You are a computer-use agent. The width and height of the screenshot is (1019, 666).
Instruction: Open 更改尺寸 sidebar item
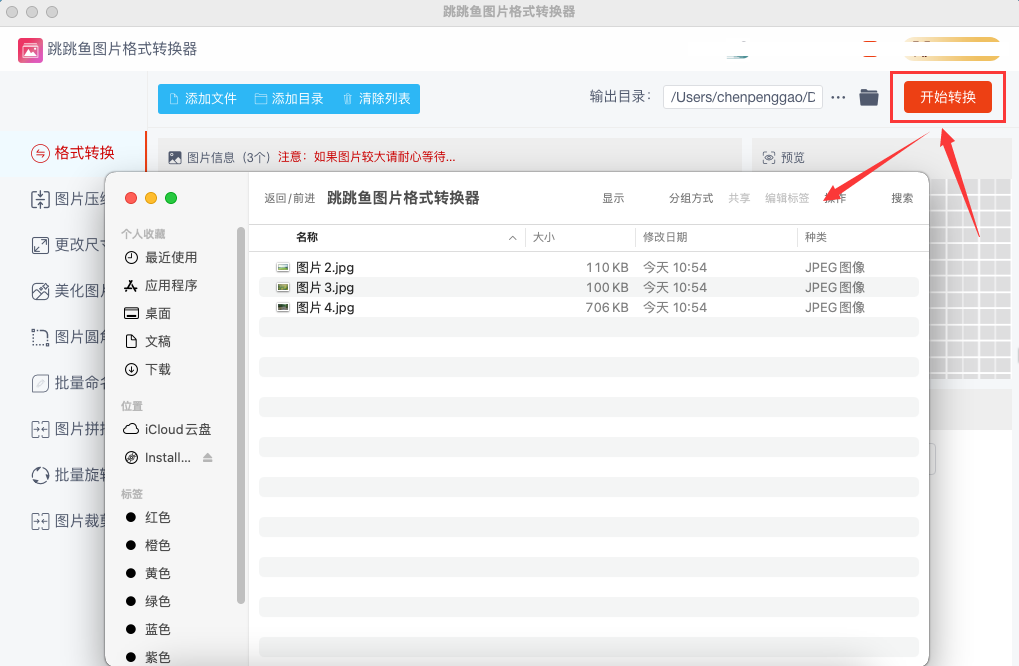[68, 245]
